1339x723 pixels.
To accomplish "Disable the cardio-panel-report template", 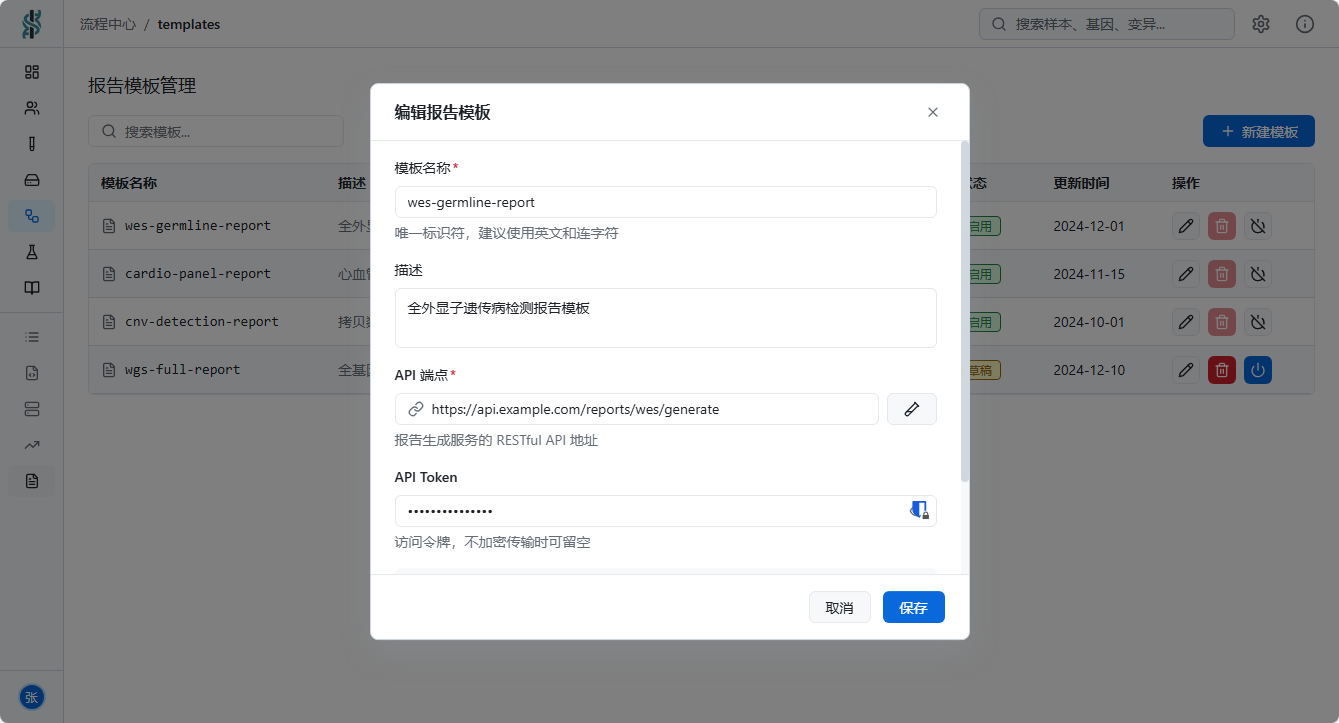I will pyautogui.click(x=1258, y=274).
